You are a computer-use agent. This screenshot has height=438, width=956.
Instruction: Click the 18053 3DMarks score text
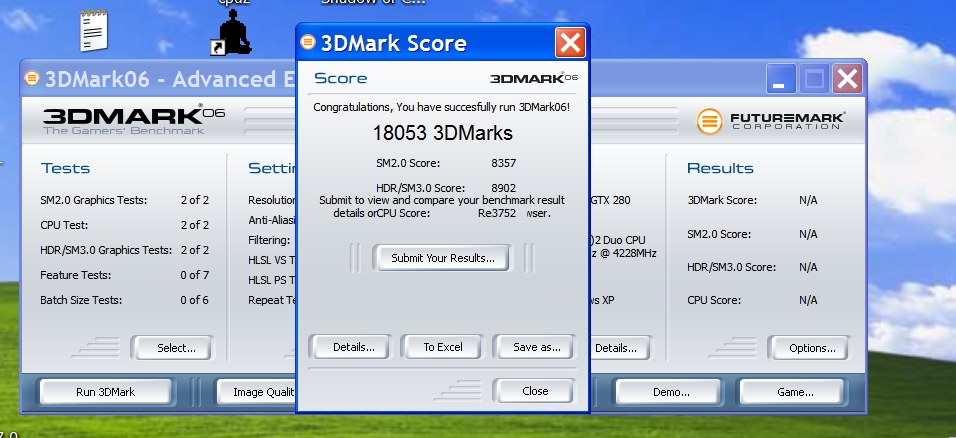[443, 134]
